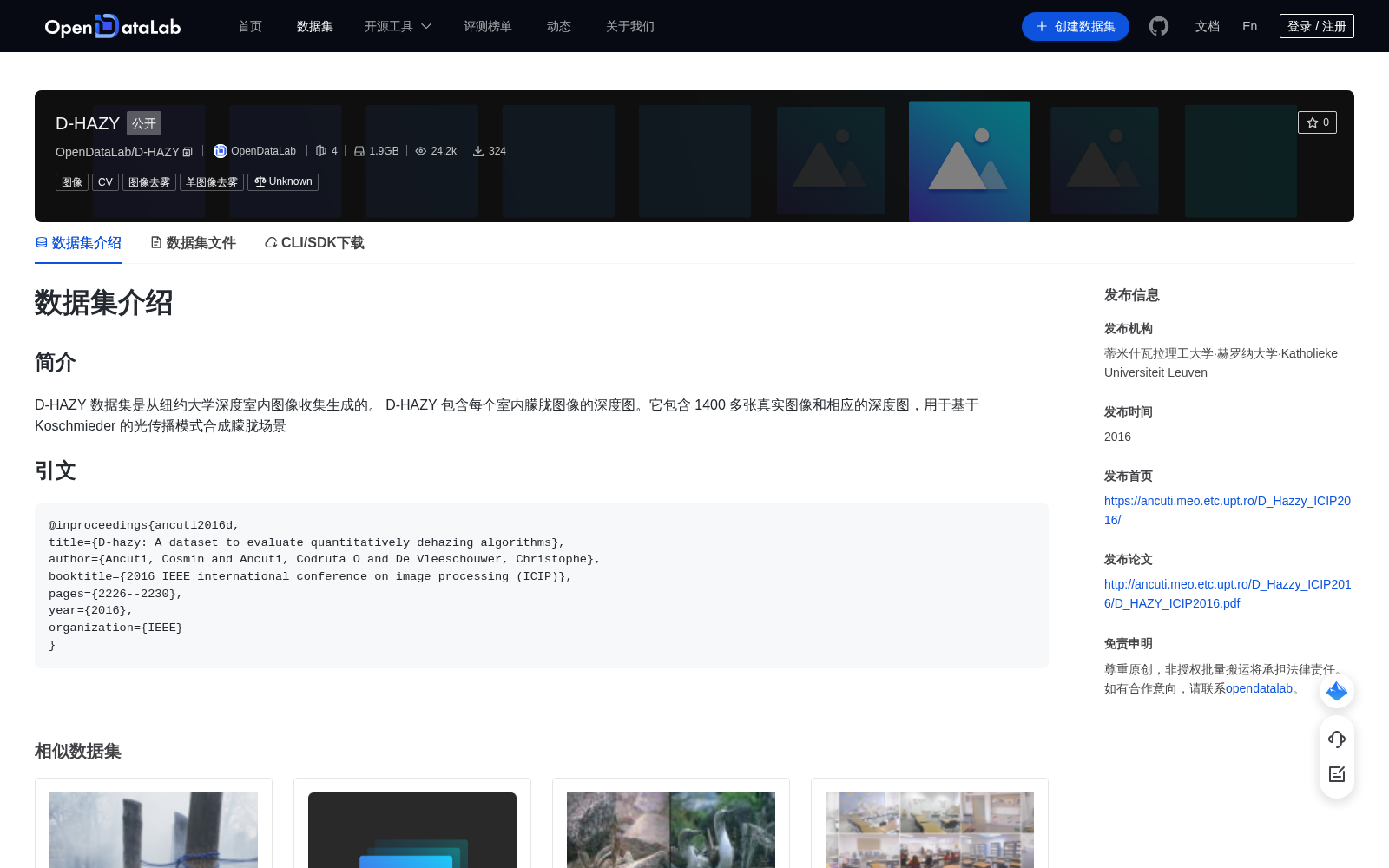
Task: Open the 动态 navigation item
Action: pos(559,26)
